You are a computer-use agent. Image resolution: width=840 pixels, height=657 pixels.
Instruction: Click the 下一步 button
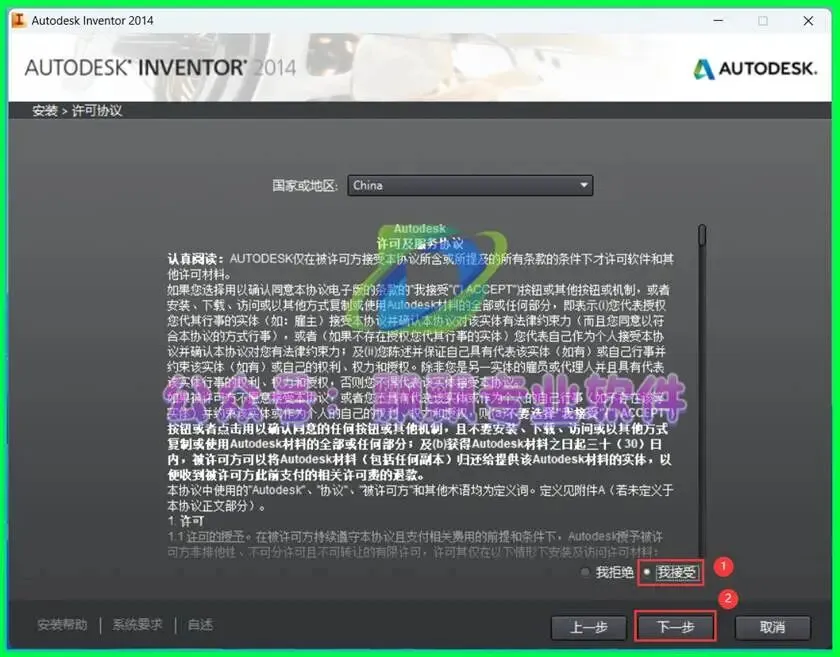[675, 627]
